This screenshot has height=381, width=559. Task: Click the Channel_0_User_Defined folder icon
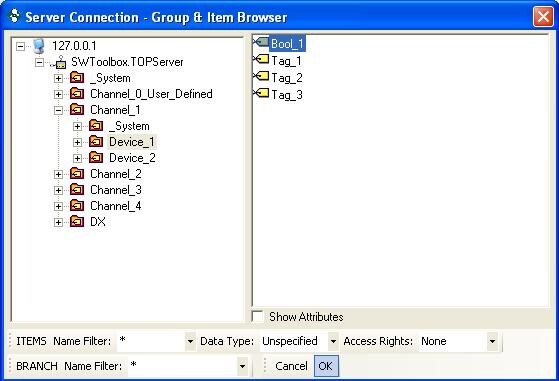point(77,94)
